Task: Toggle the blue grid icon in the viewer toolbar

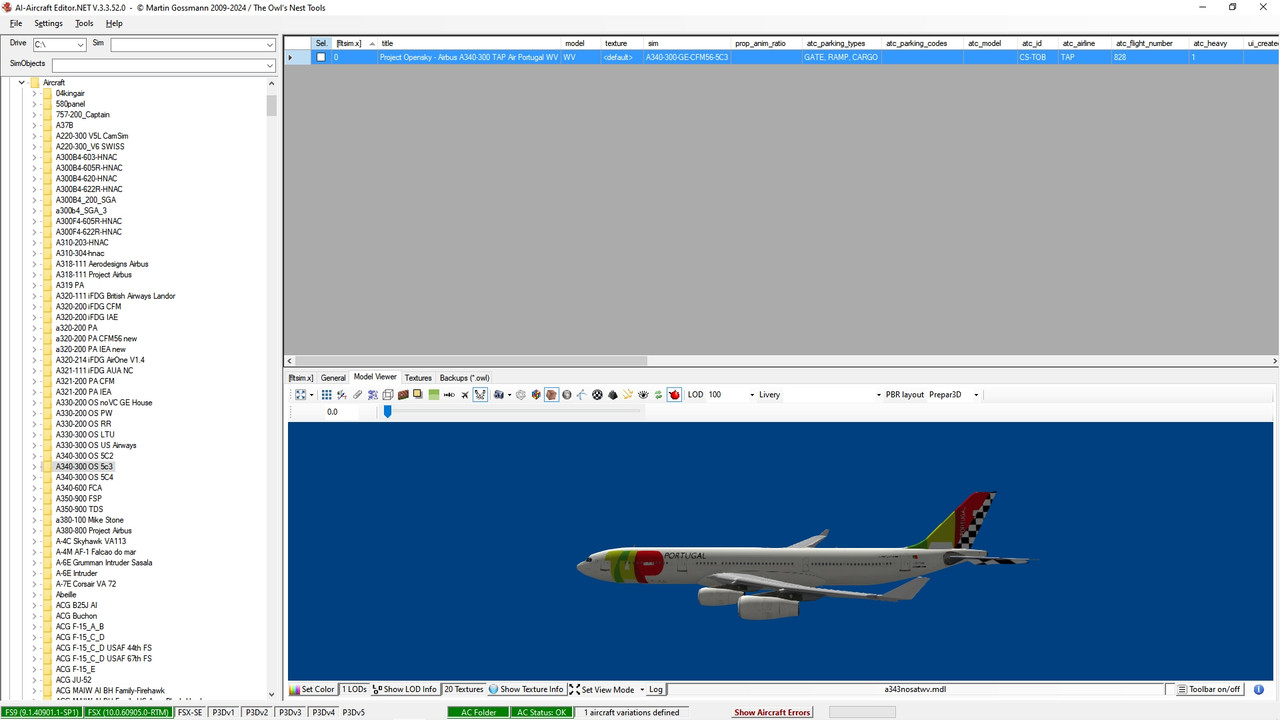Action: click(326, 394)
